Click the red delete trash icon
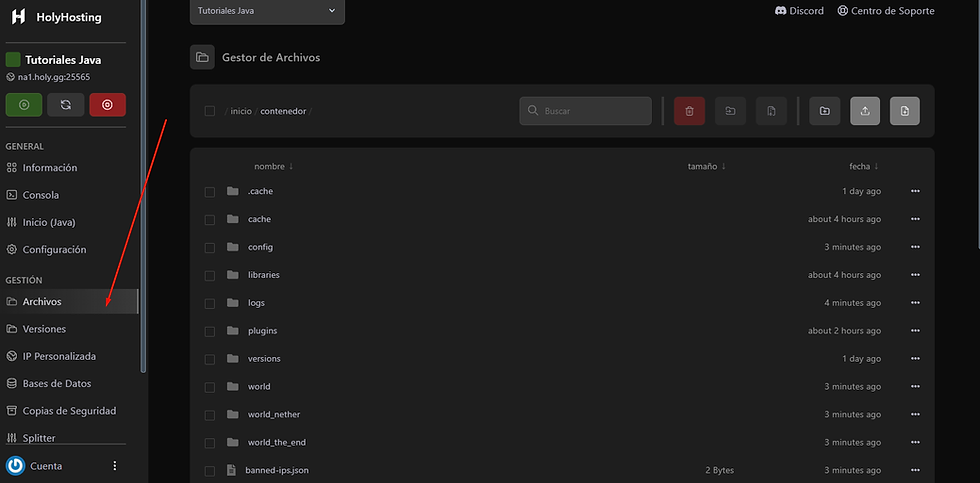 pos(689,111)
